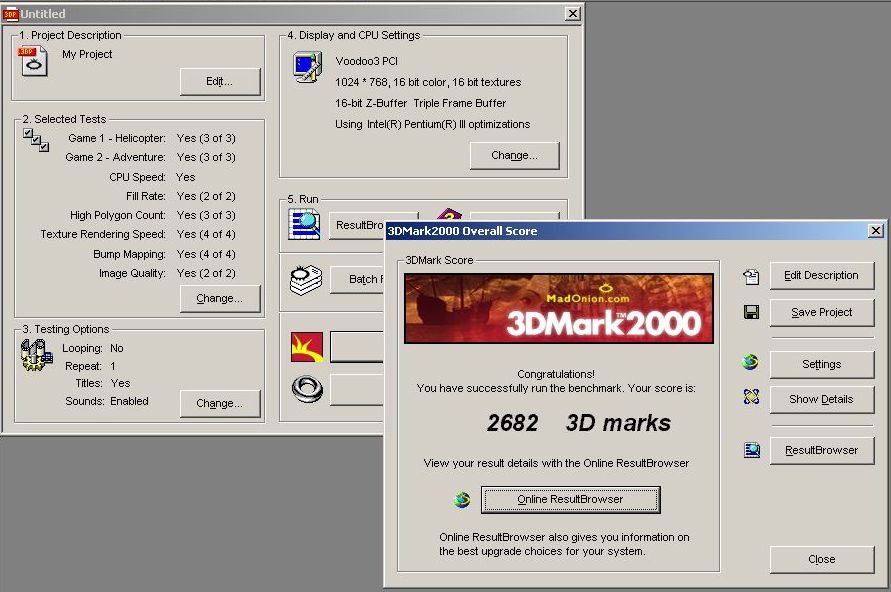Click the MadOnion 3DMark2000 banner image
Image resolution: width=891 pixels, height=592 pixels.
coord(559,308)
